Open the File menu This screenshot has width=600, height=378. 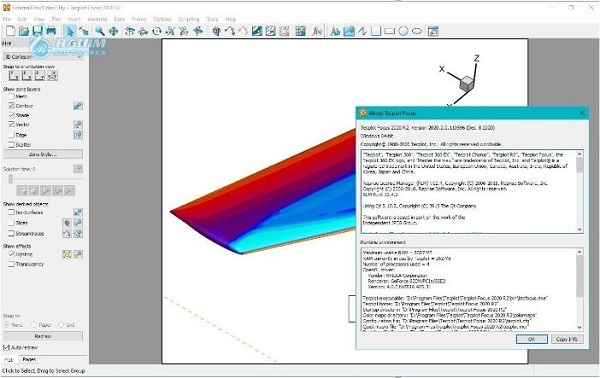(x=7, y=19)
